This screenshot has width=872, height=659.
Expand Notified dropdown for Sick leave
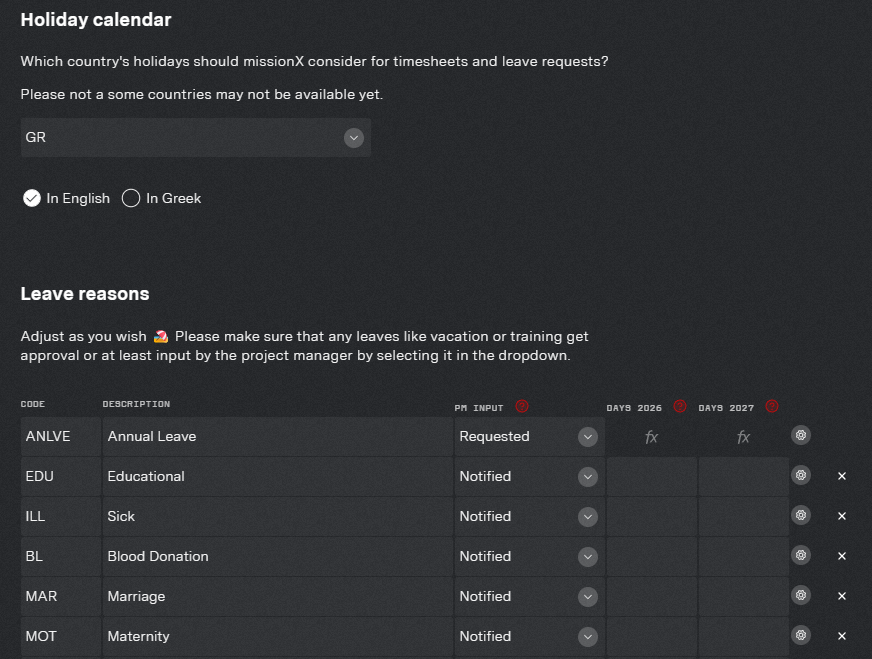(x=587, y=517)
